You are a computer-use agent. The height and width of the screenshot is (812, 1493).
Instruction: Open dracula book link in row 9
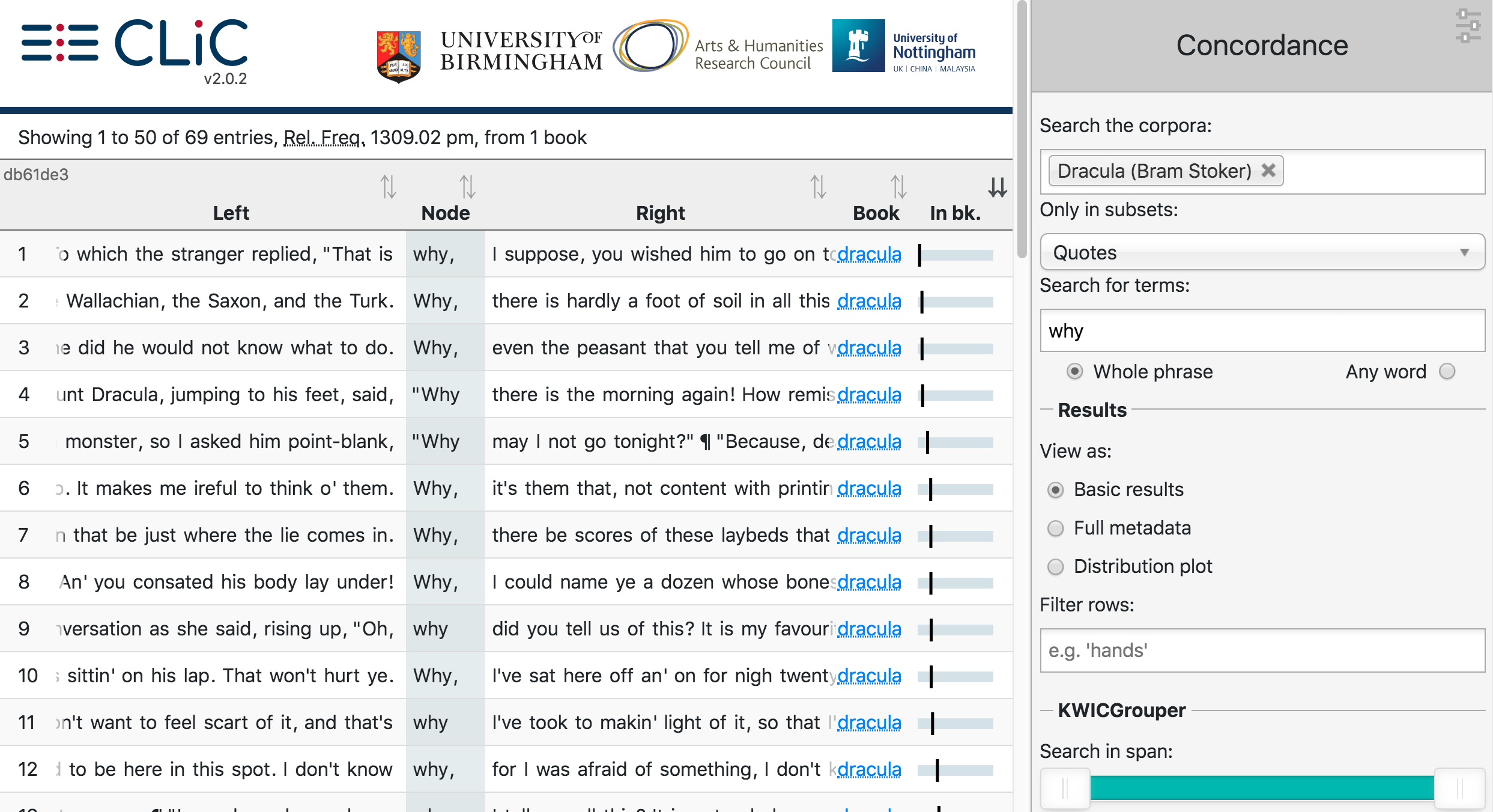(x=869, y=629)
